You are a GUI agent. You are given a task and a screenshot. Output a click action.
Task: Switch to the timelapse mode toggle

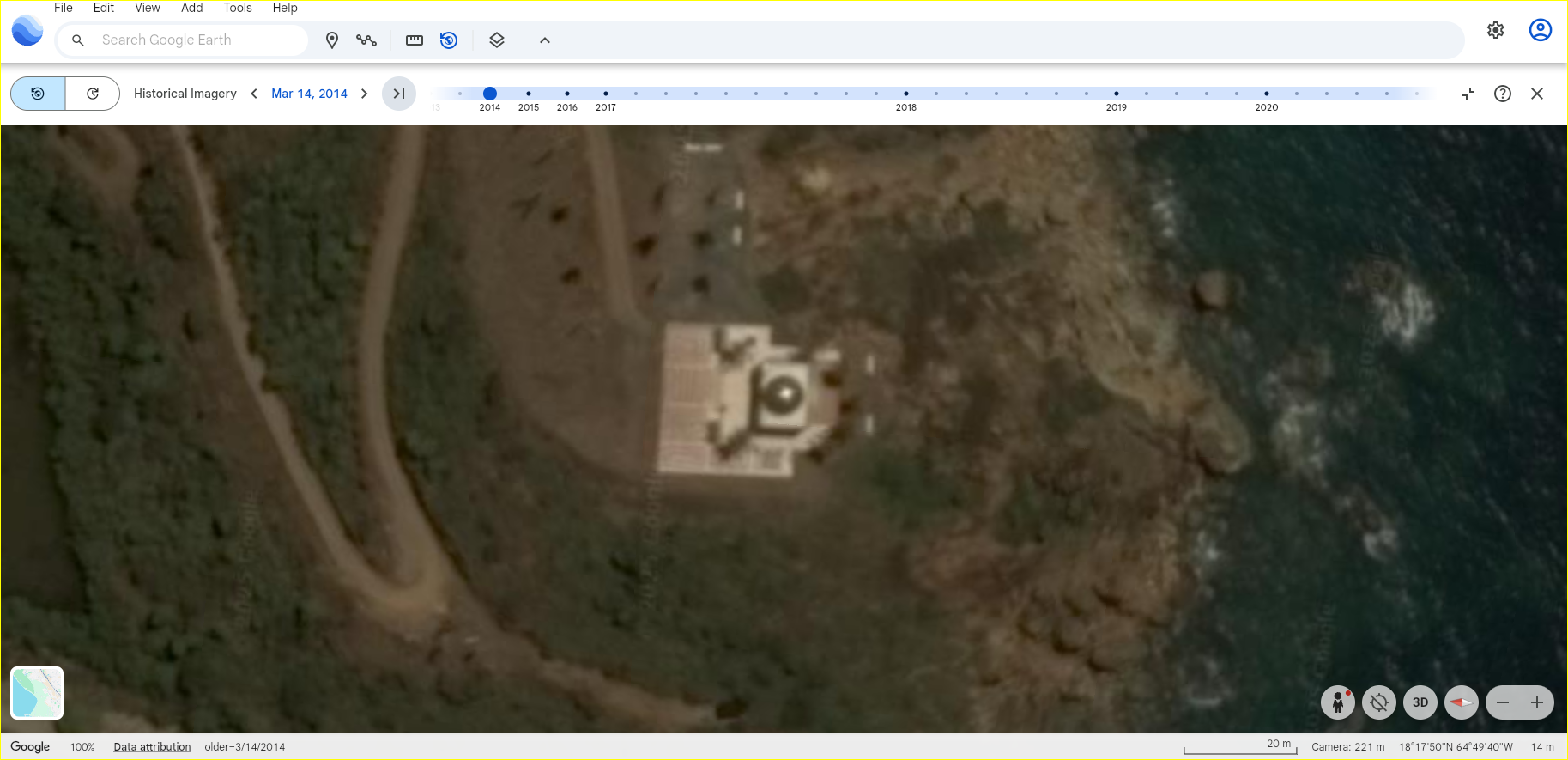click(93, 94)
